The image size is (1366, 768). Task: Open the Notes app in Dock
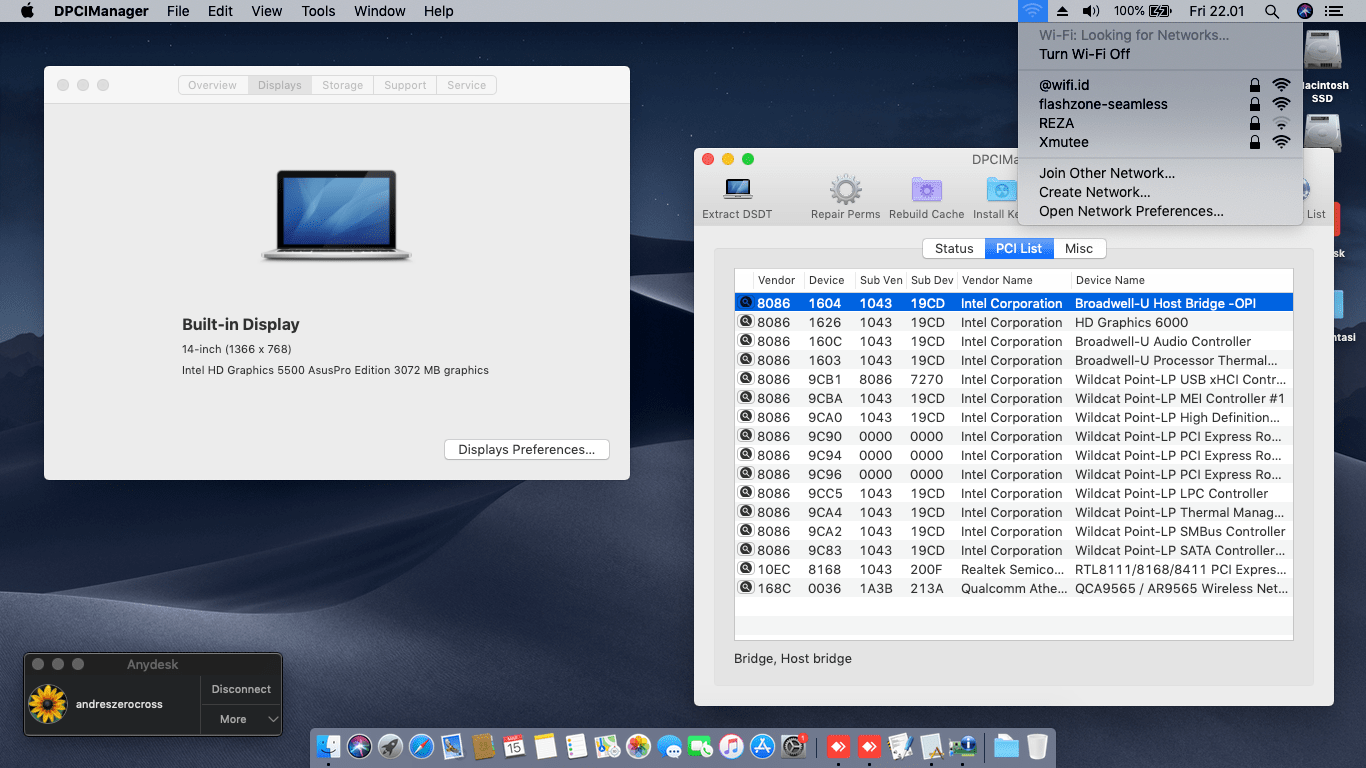(545, 746)
